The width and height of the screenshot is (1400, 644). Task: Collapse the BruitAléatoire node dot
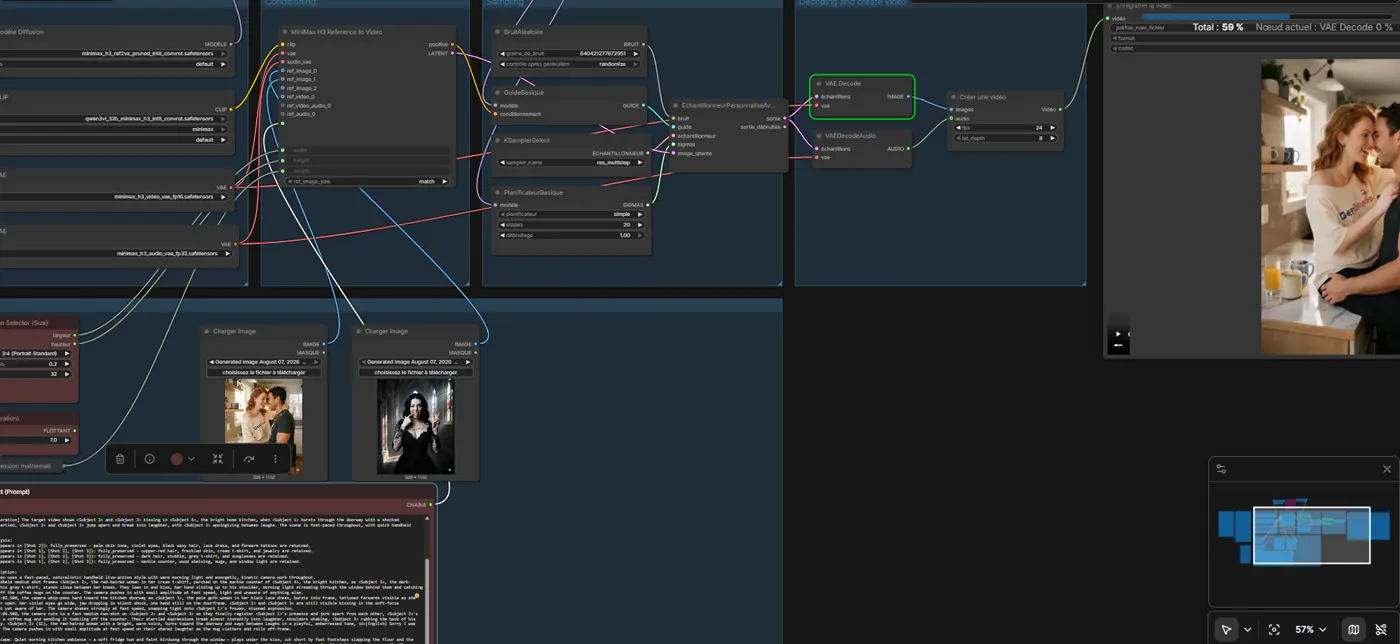tap(497, 32)
